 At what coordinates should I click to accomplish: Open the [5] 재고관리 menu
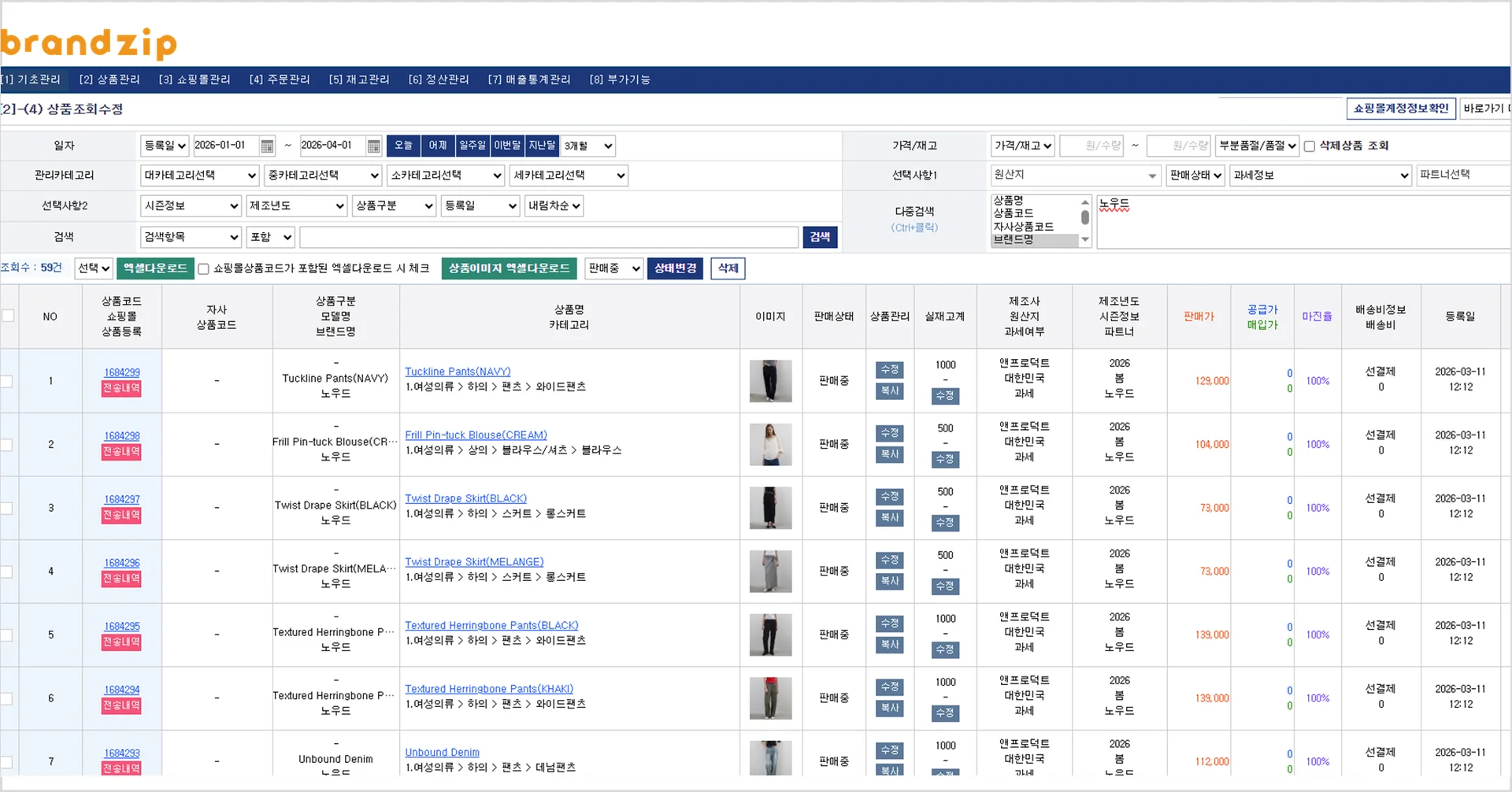(359, 80)
